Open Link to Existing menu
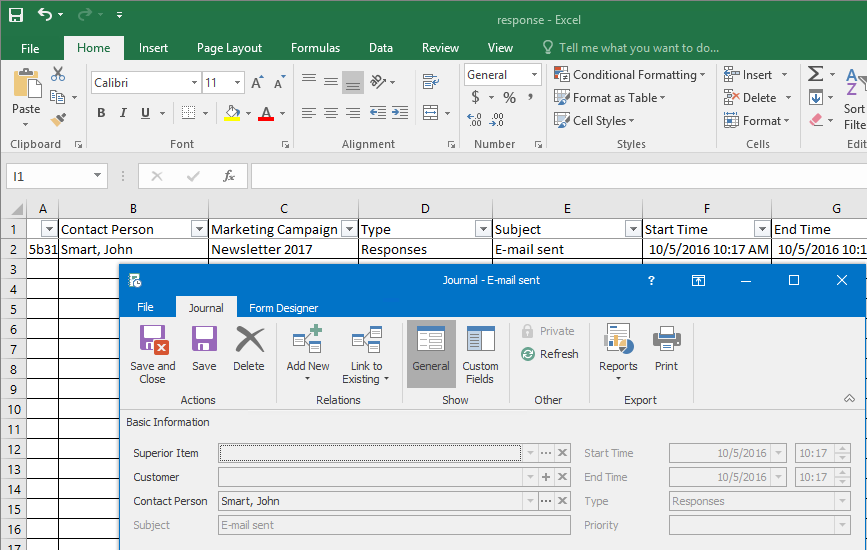Screen dimensions: 867x550 point(365,354)
